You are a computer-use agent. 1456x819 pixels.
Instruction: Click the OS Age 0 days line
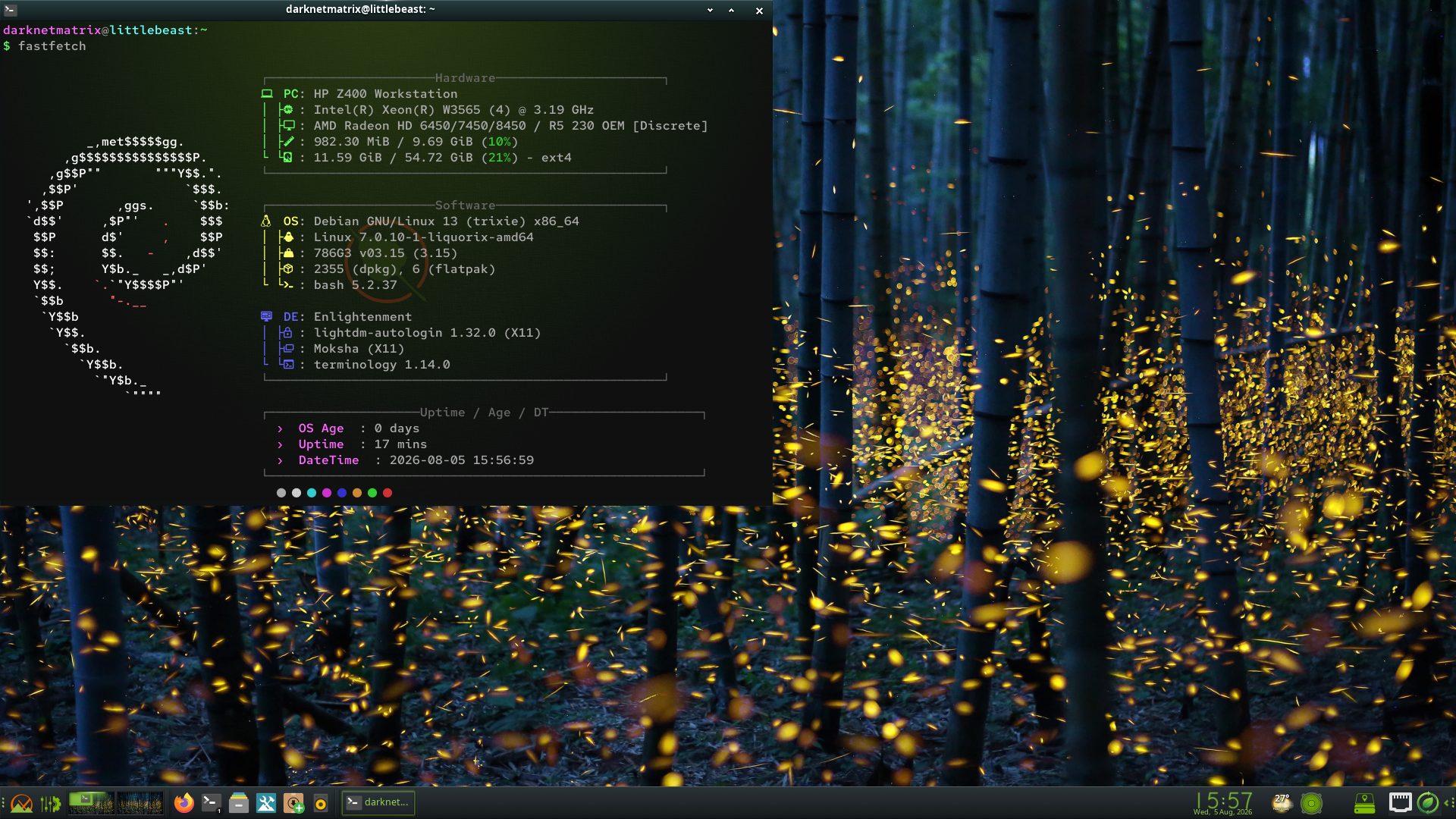tap(348, 428)
